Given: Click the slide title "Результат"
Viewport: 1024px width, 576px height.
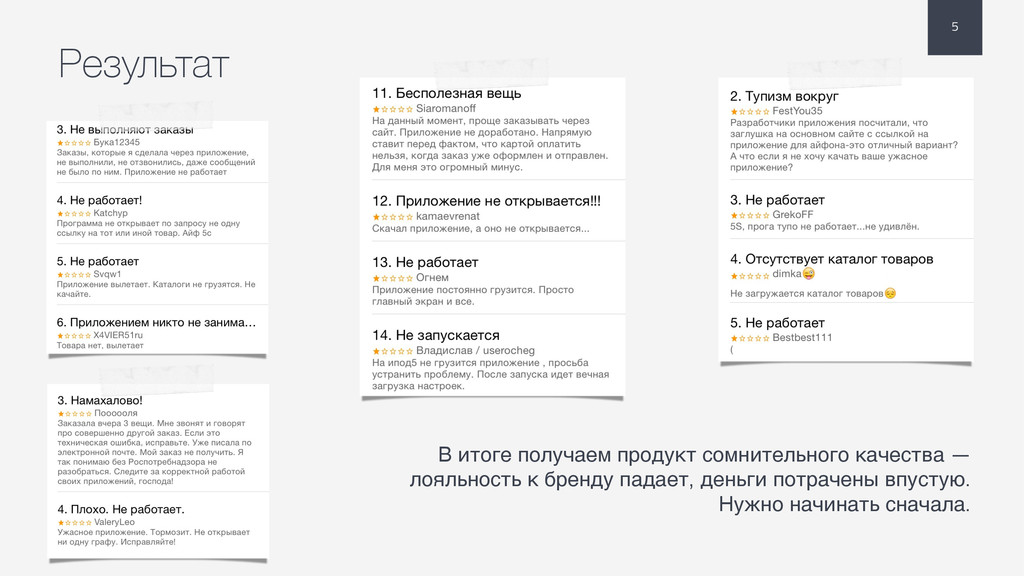Looking at the screenshot, I should point(144,65).
